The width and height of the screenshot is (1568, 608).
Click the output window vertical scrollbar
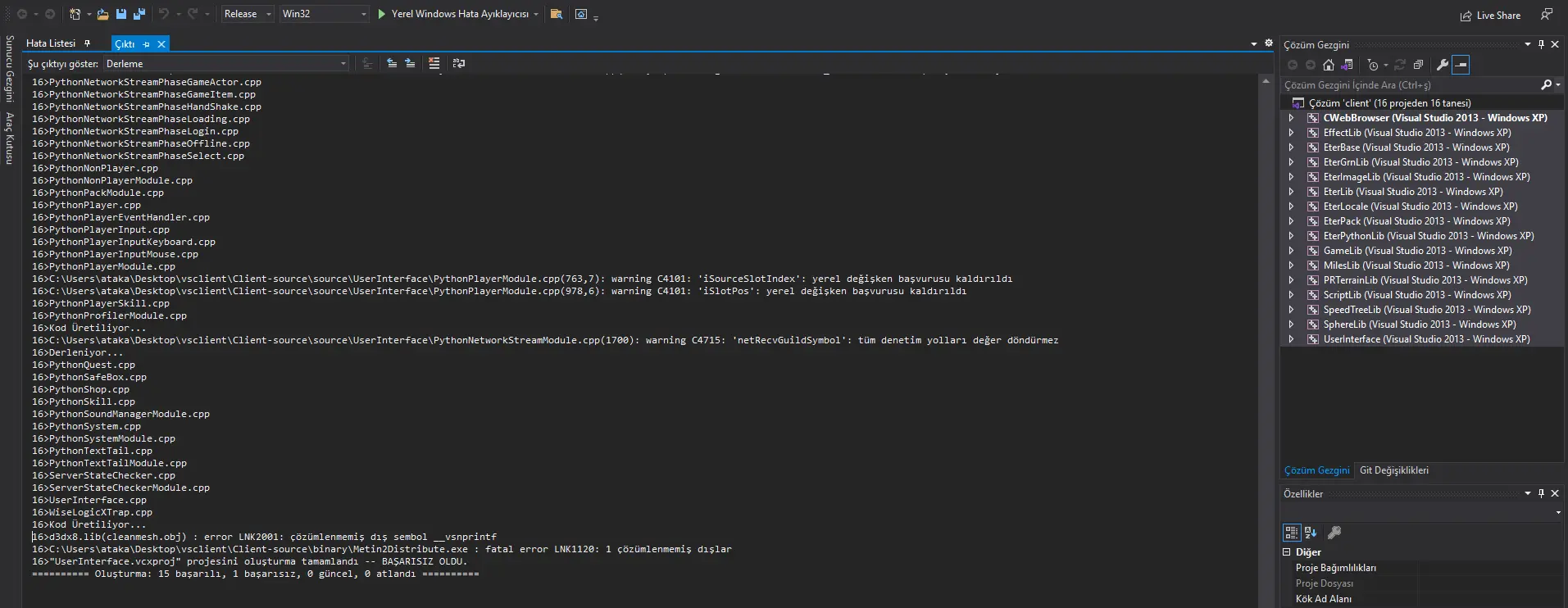pyautogui.click(x=1266, y=328)
